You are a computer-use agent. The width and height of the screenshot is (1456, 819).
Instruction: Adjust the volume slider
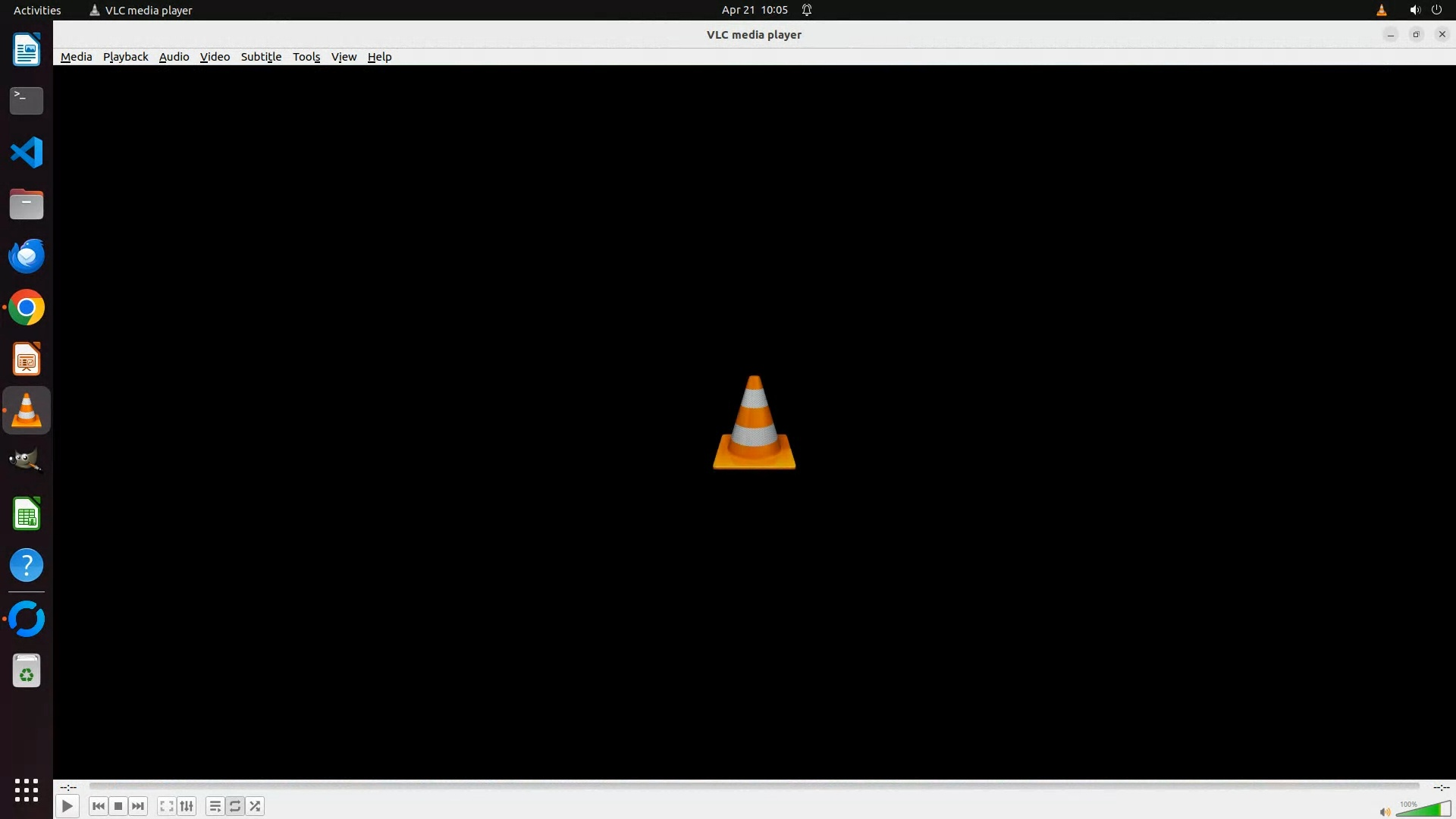[x=1423, y=810]
